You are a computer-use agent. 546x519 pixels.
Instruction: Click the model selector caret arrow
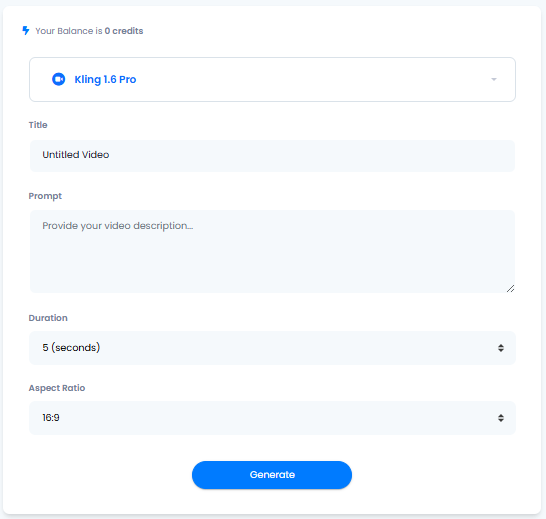point(494,79)
